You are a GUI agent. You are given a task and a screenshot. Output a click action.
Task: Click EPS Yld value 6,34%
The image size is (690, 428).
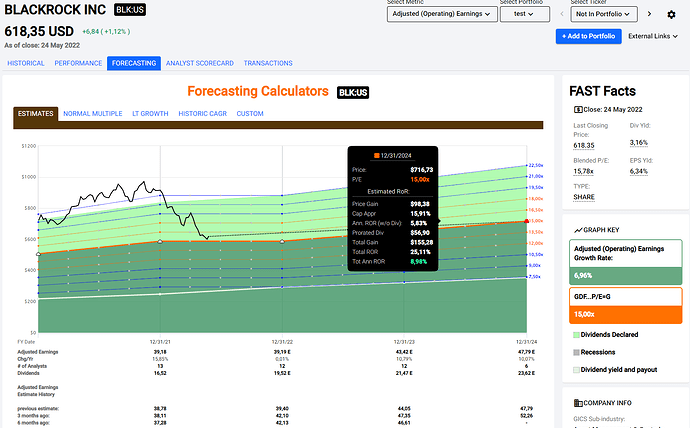tap(639, 172)
